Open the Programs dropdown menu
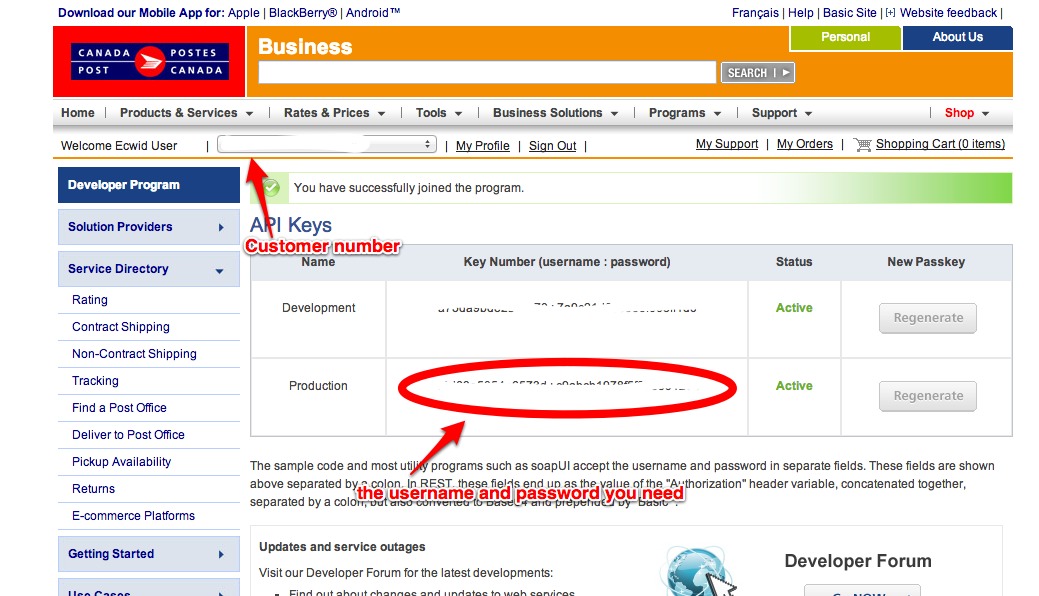Viewport: 1039px width, 596px height. 684,113
